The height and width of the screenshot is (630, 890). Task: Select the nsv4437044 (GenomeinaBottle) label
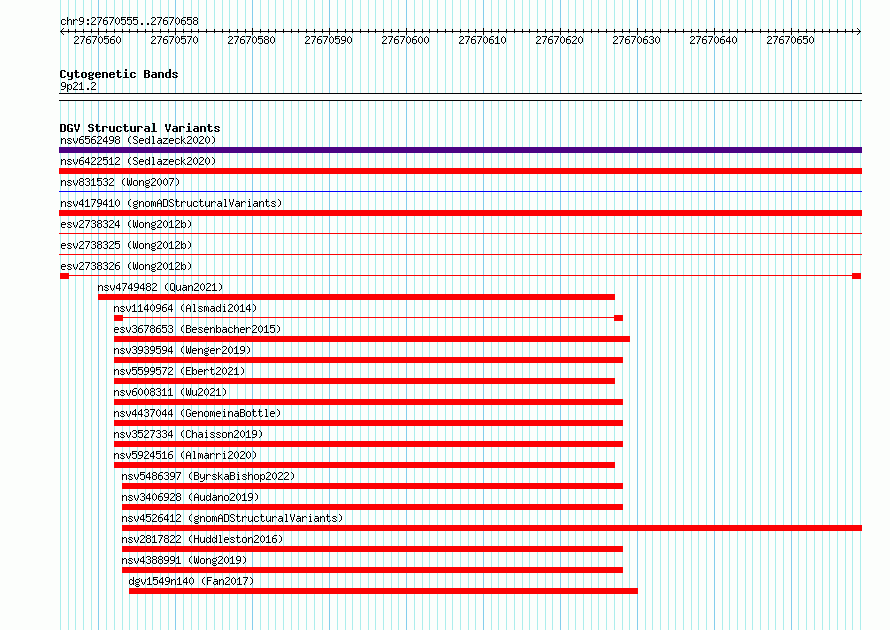point(197,413)
